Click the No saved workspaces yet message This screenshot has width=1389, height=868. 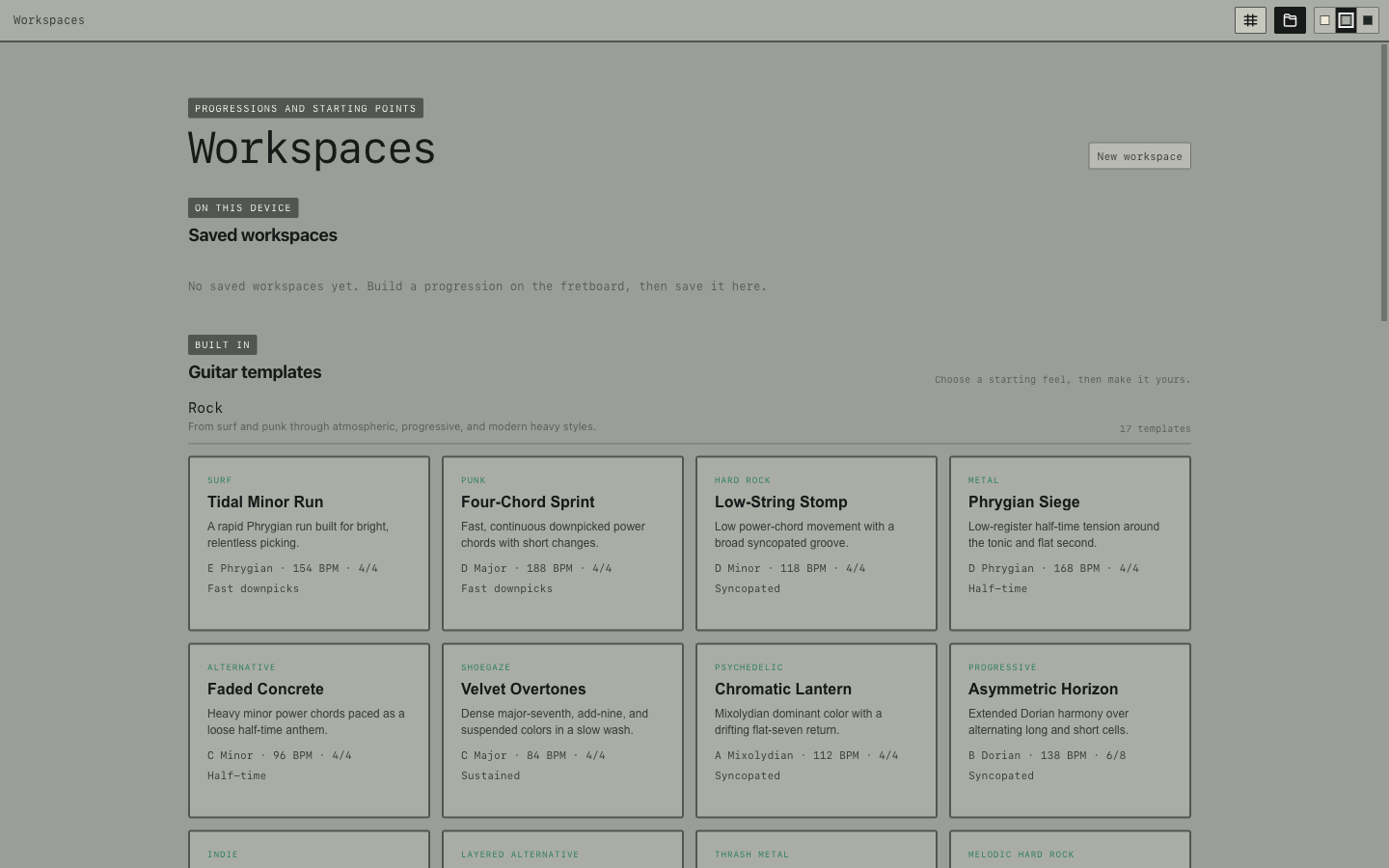[x=477, y=286]
